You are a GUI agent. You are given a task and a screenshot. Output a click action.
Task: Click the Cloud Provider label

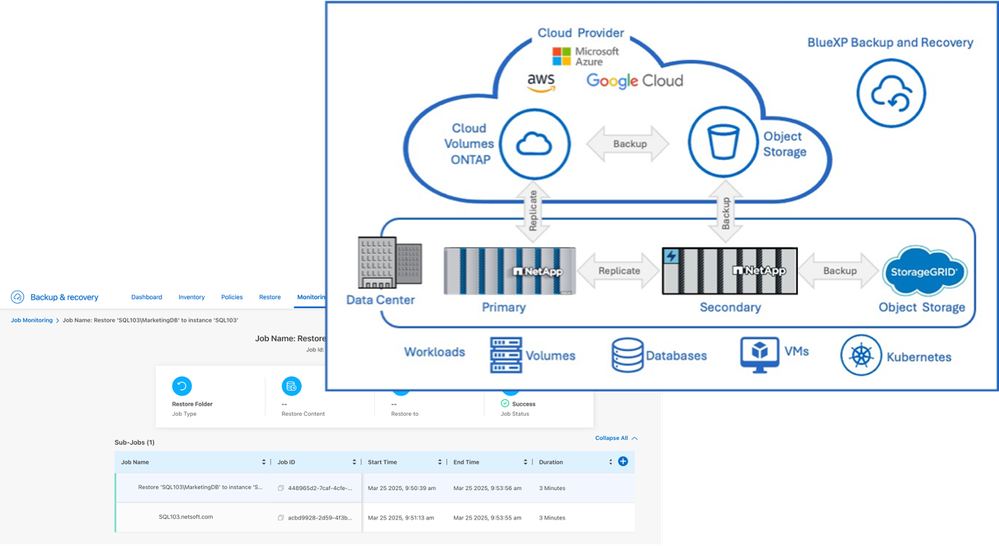[580, 33]
